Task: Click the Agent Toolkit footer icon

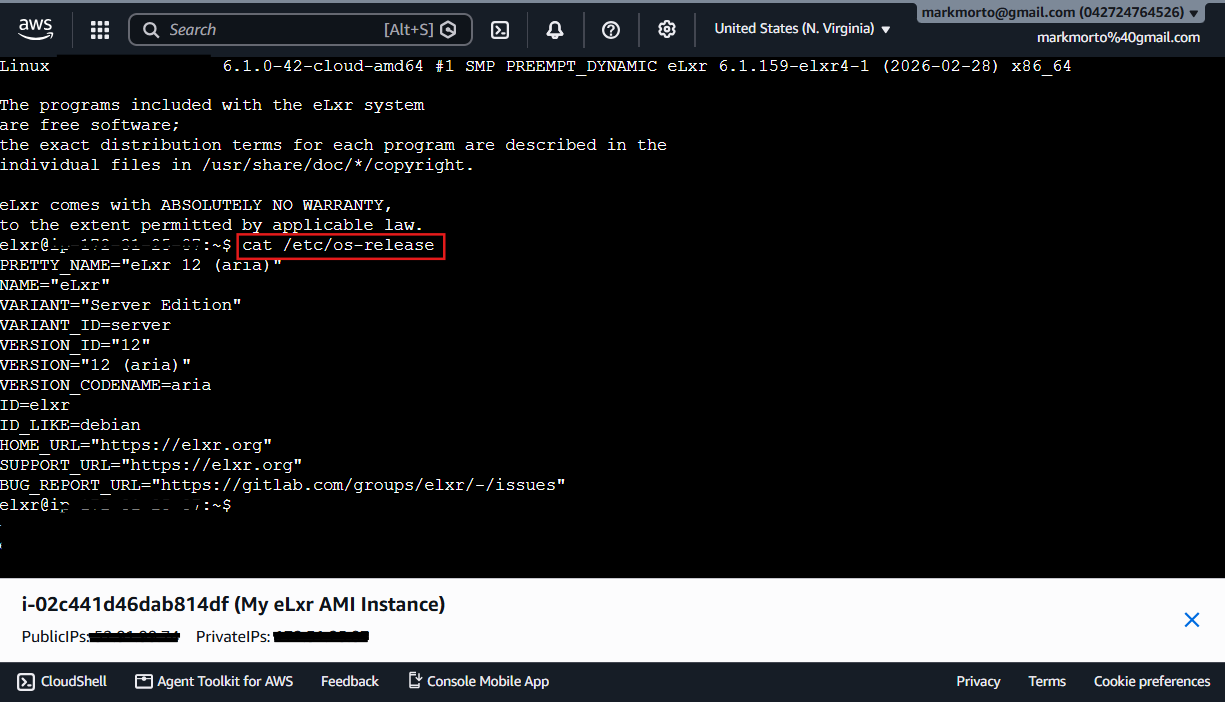Action: [x=144, y=681]
